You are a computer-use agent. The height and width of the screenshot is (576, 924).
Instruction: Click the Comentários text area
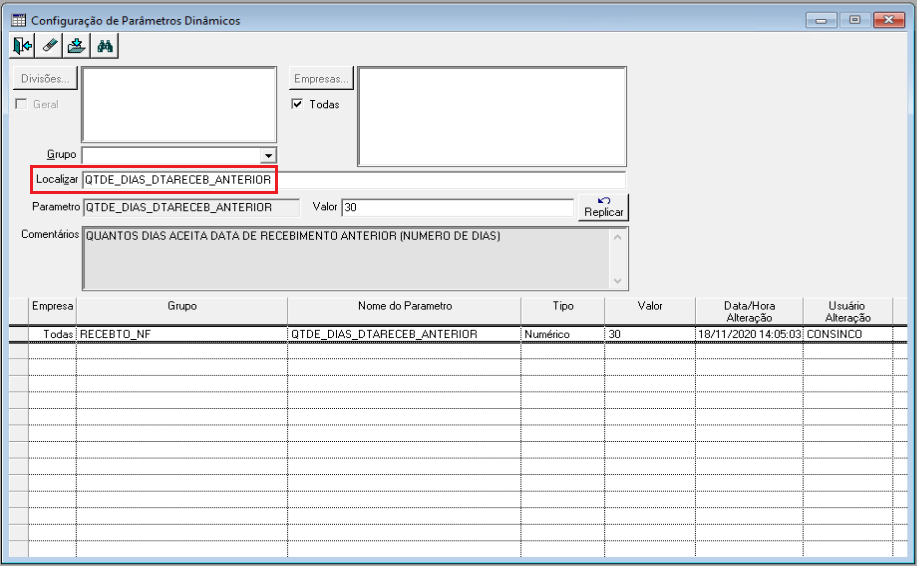346,259
